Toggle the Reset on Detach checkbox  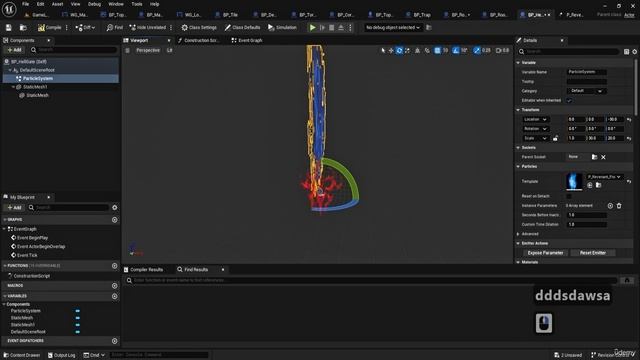pyautogui.click(x=569, y=196)
